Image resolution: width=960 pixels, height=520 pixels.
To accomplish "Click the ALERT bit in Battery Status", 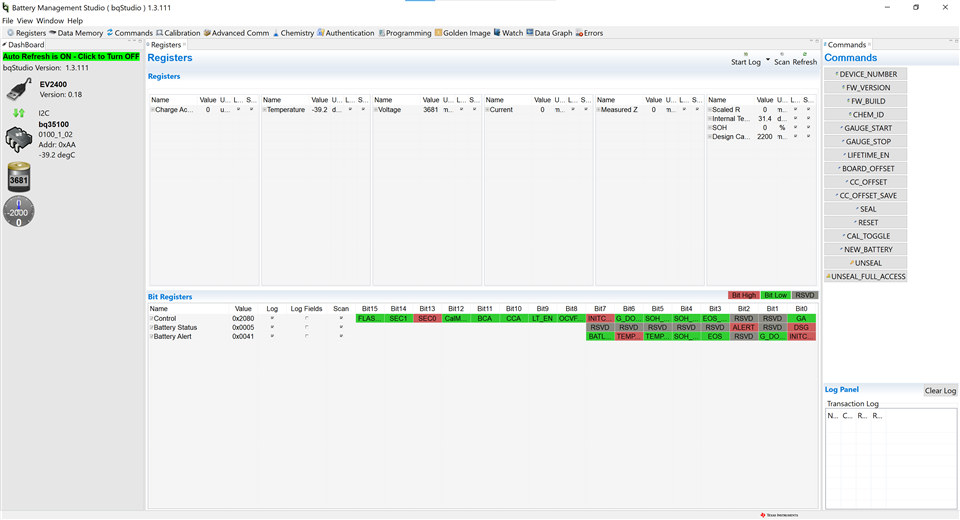I will [x=743, y=328].
